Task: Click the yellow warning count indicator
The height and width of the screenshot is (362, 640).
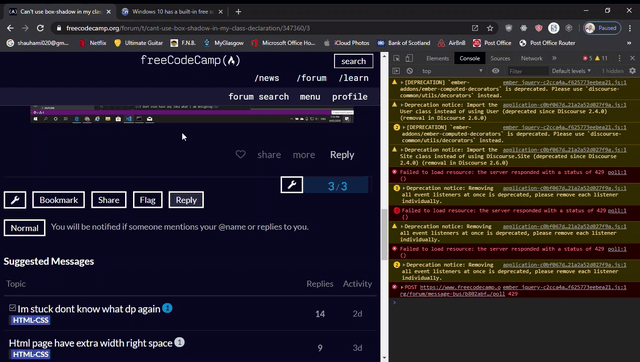Action: (602, 58)
